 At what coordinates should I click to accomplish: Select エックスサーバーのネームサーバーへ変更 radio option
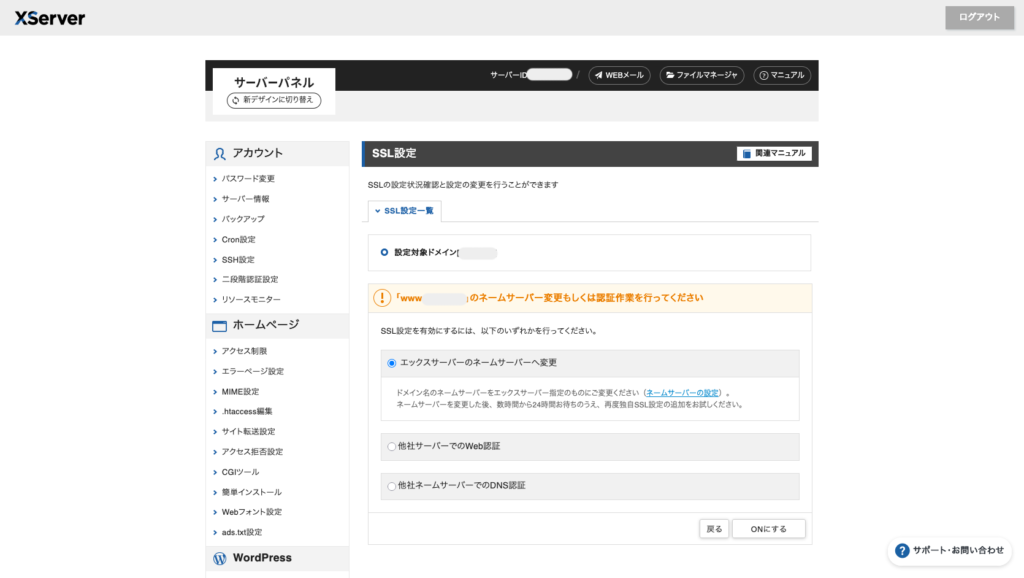[x=391, y=363]
